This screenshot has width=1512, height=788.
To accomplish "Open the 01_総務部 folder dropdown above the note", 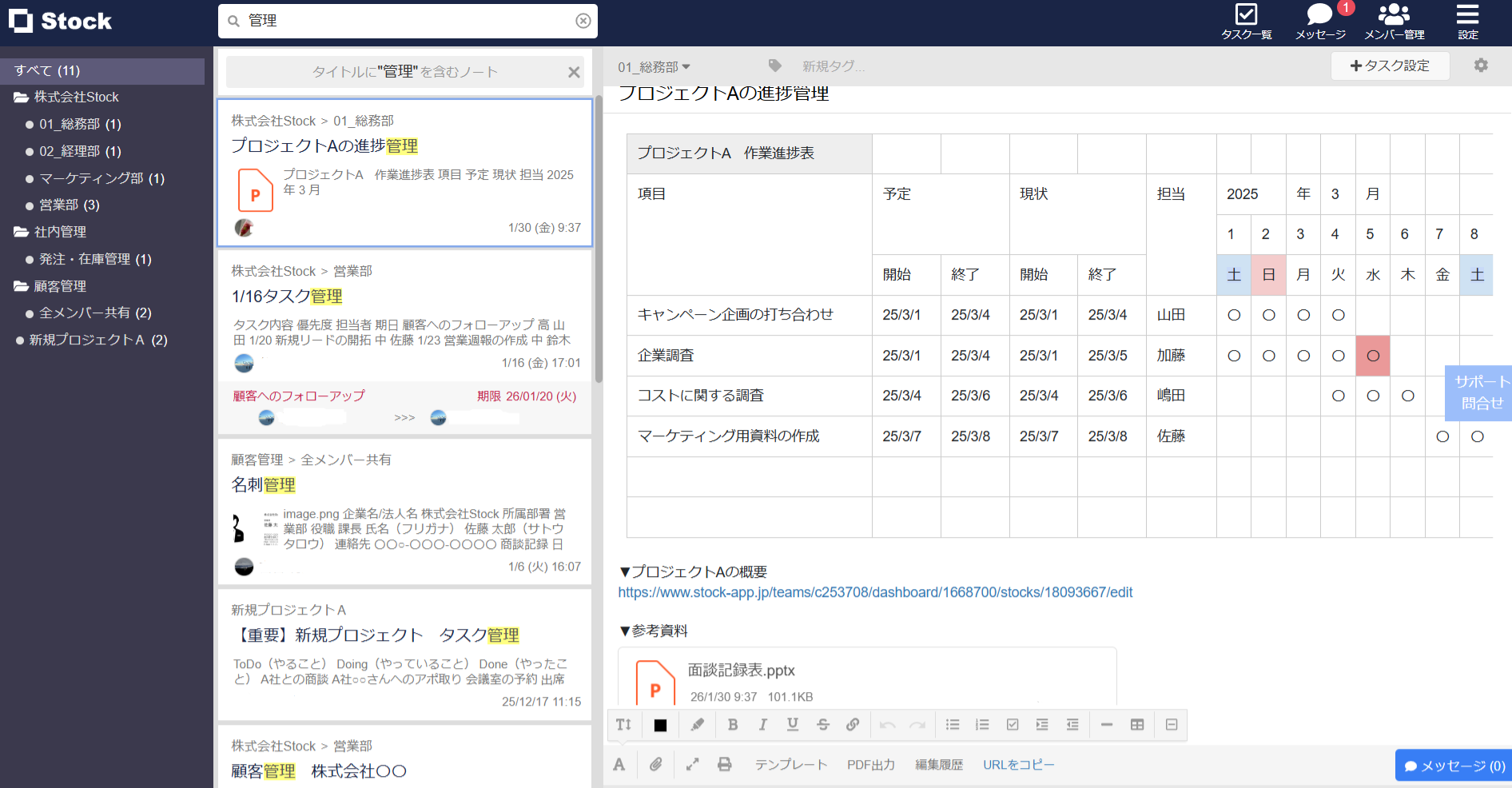I will click(651, 66).
